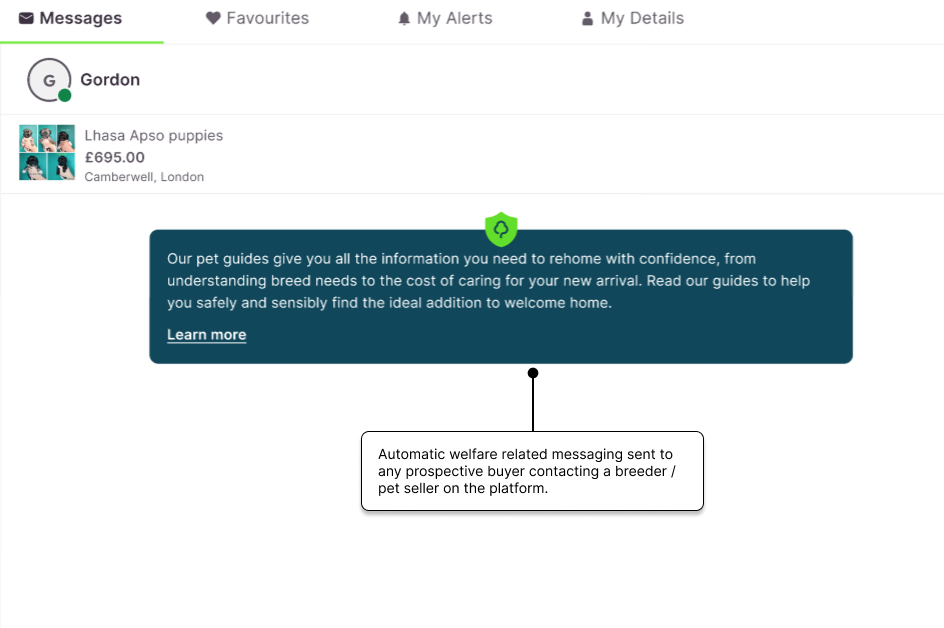944x628 pixels.
Task: Click the Lhasa Apso puppies listing title
Action: (153, 135)
